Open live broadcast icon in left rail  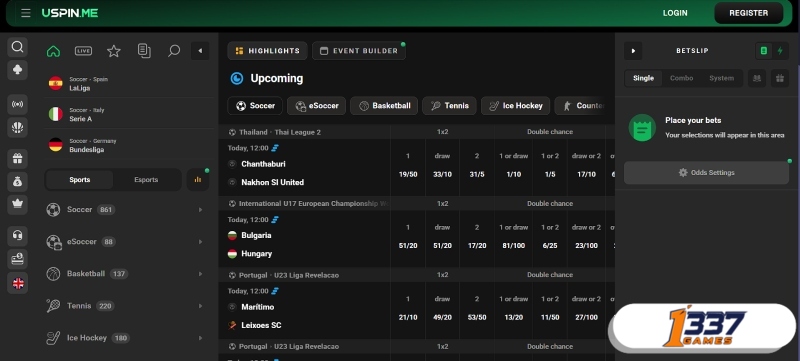tap(17, 105)
